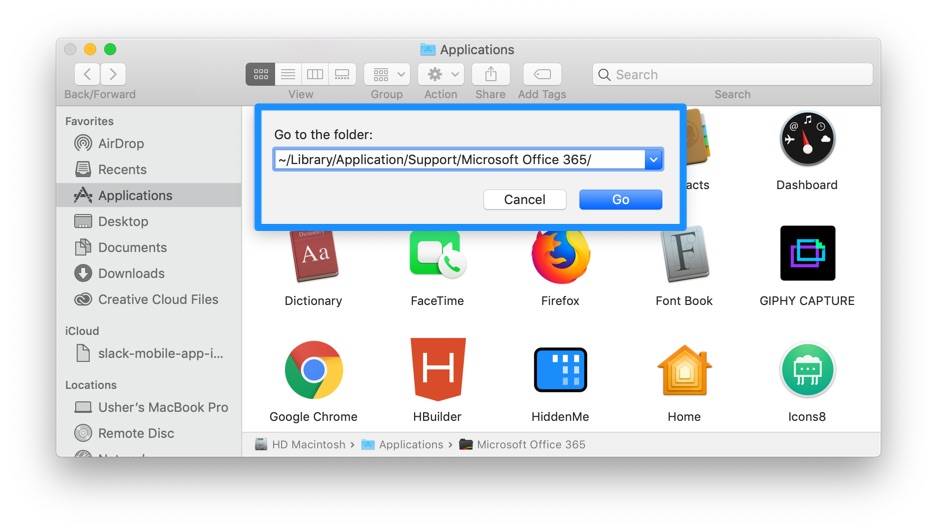Screen dimensions: 937x531
Task: Click the yellow minimize window button
Action: [x=90, y=49]
